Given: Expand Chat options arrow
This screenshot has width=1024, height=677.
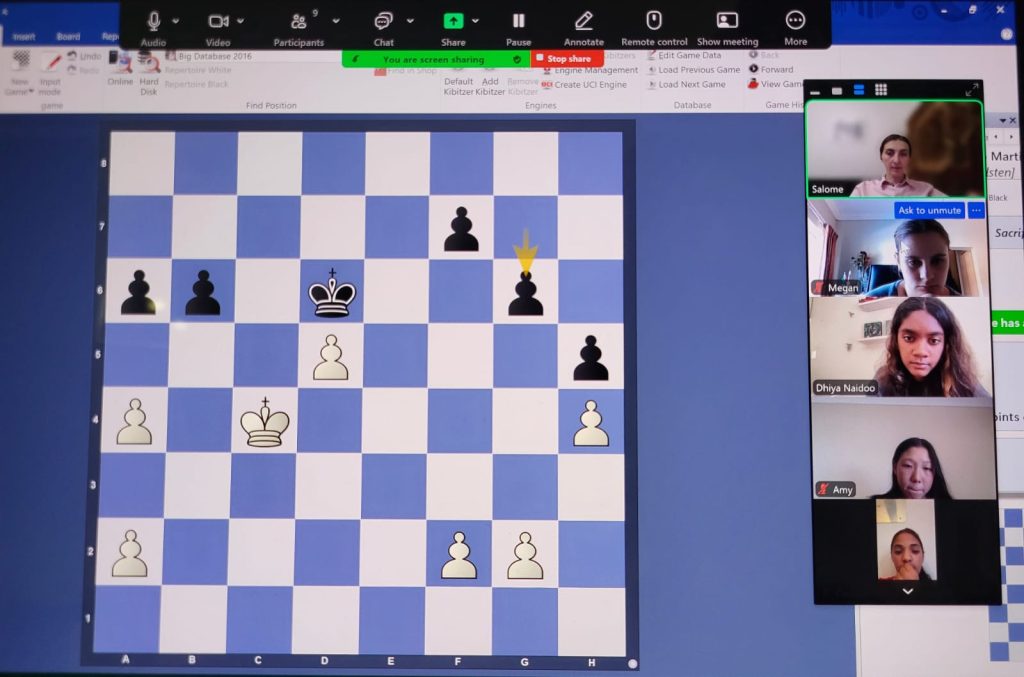Looking at the screenshot, I should coord(410,22).
